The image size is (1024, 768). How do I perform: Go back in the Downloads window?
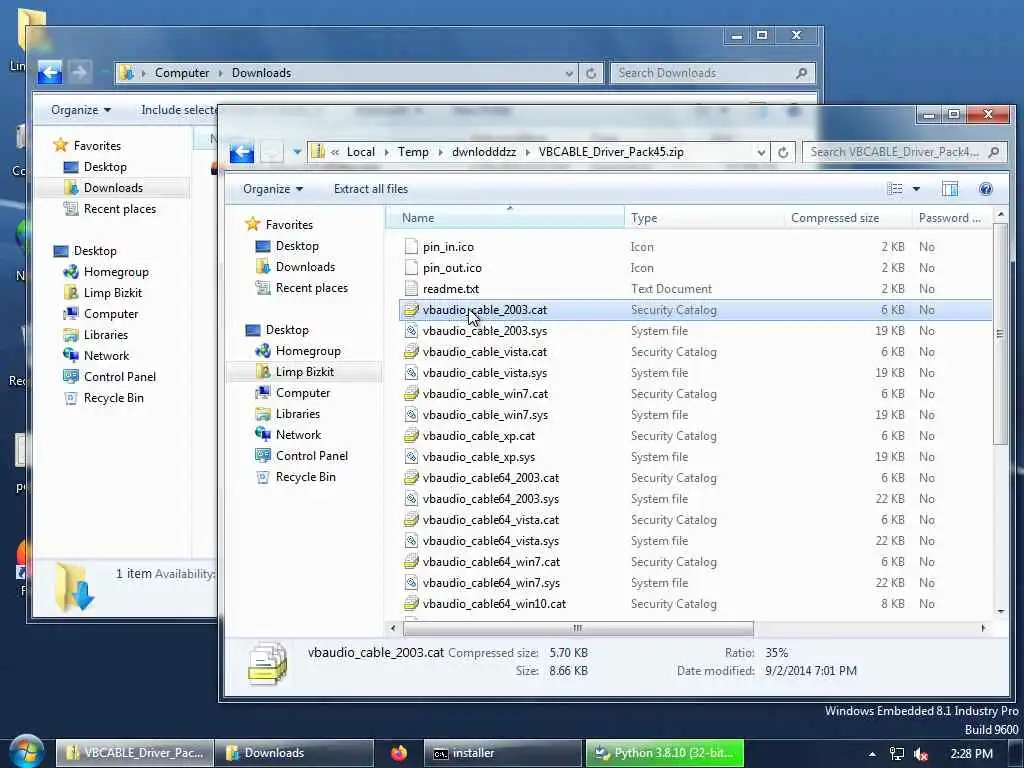pos(50,72)
